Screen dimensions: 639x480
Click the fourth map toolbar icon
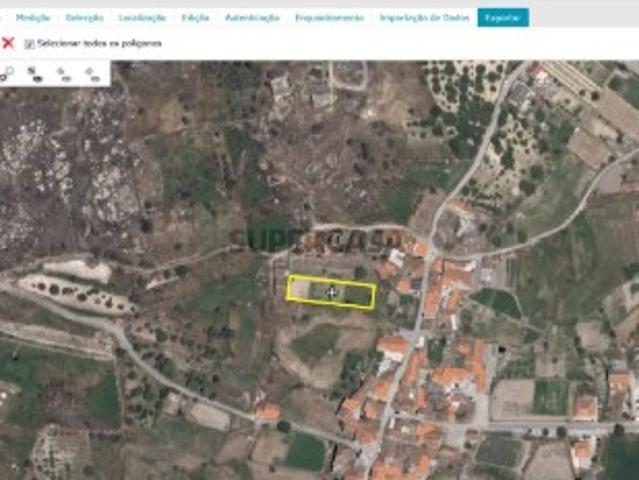click(x=93, y=74)
